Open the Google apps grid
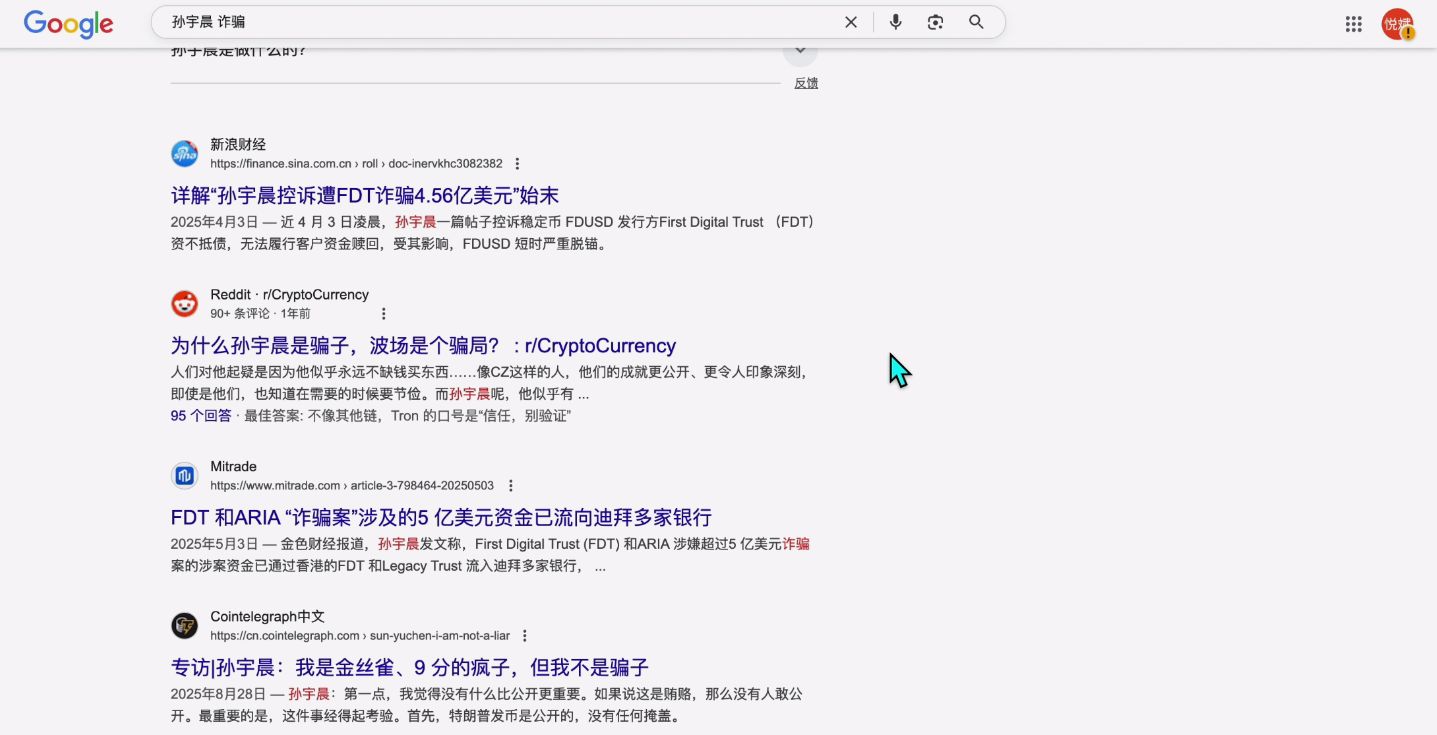 click(1353, 23)
